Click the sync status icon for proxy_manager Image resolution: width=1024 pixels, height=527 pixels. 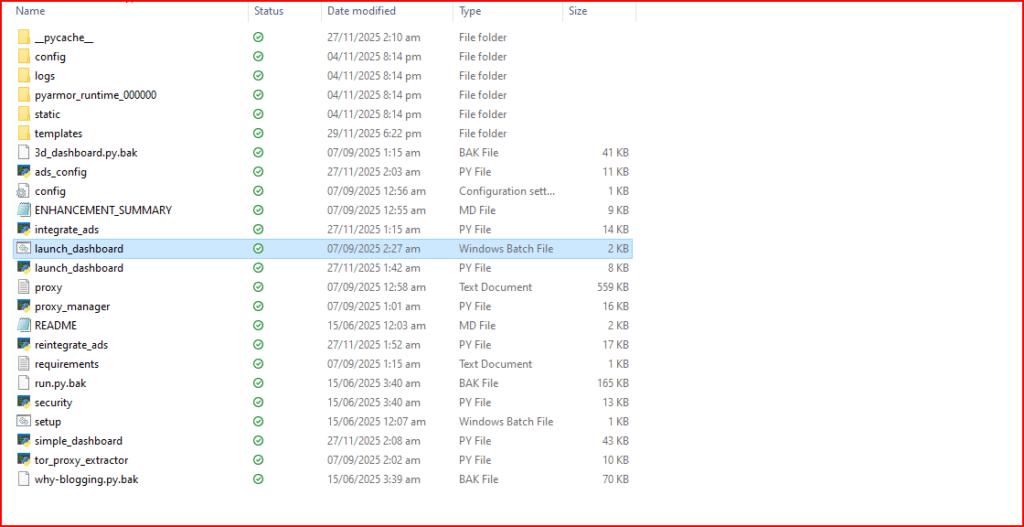(259, 306)
